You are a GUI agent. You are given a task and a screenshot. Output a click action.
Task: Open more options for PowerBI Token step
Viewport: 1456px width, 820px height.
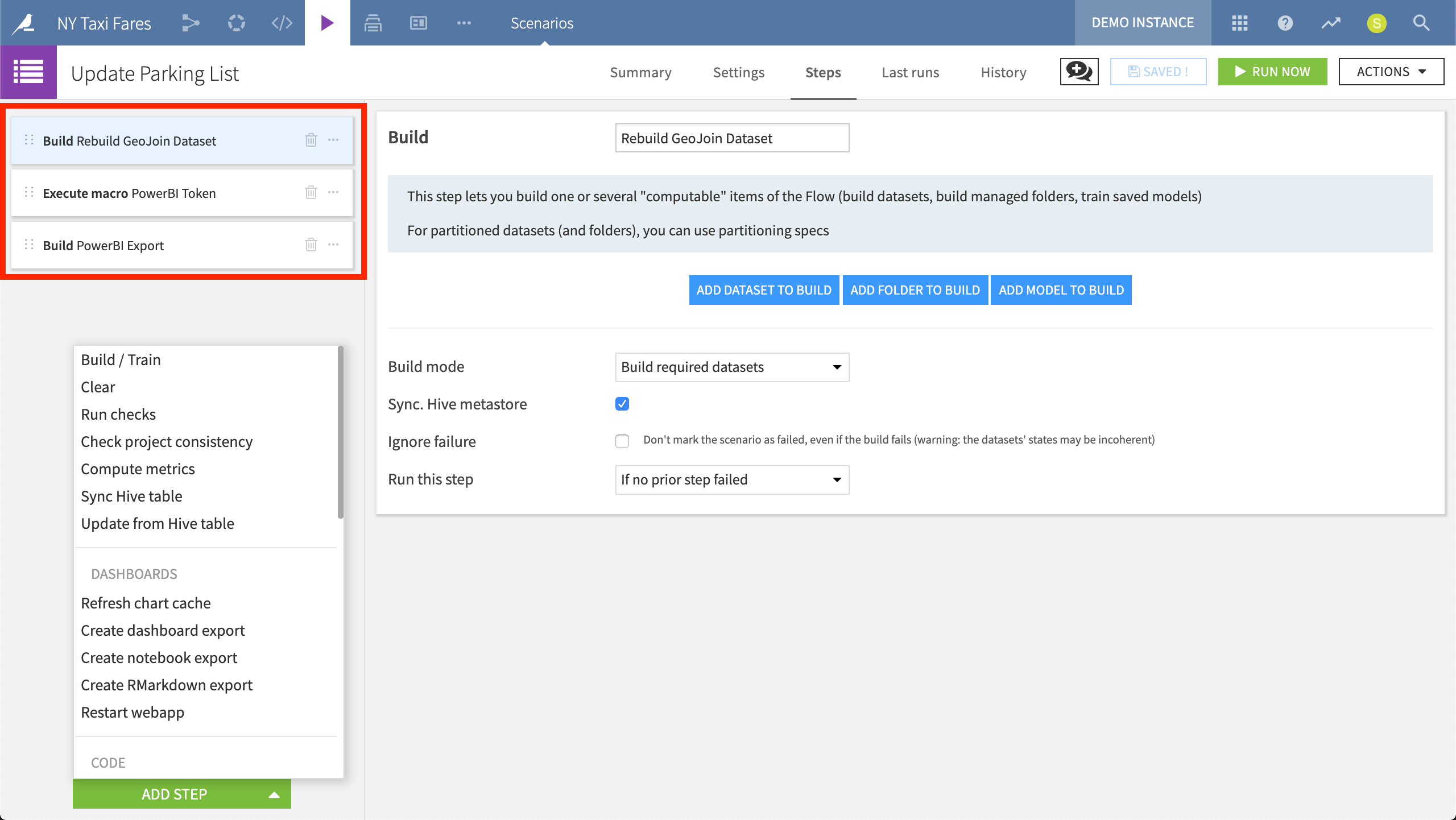point(333,192)
